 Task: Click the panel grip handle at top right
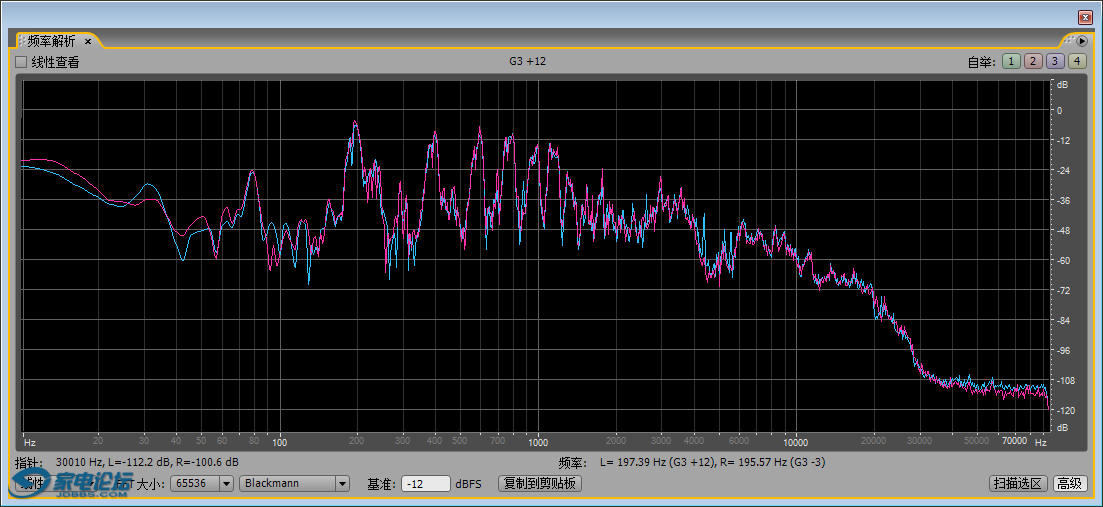[x=1070, y=41]
